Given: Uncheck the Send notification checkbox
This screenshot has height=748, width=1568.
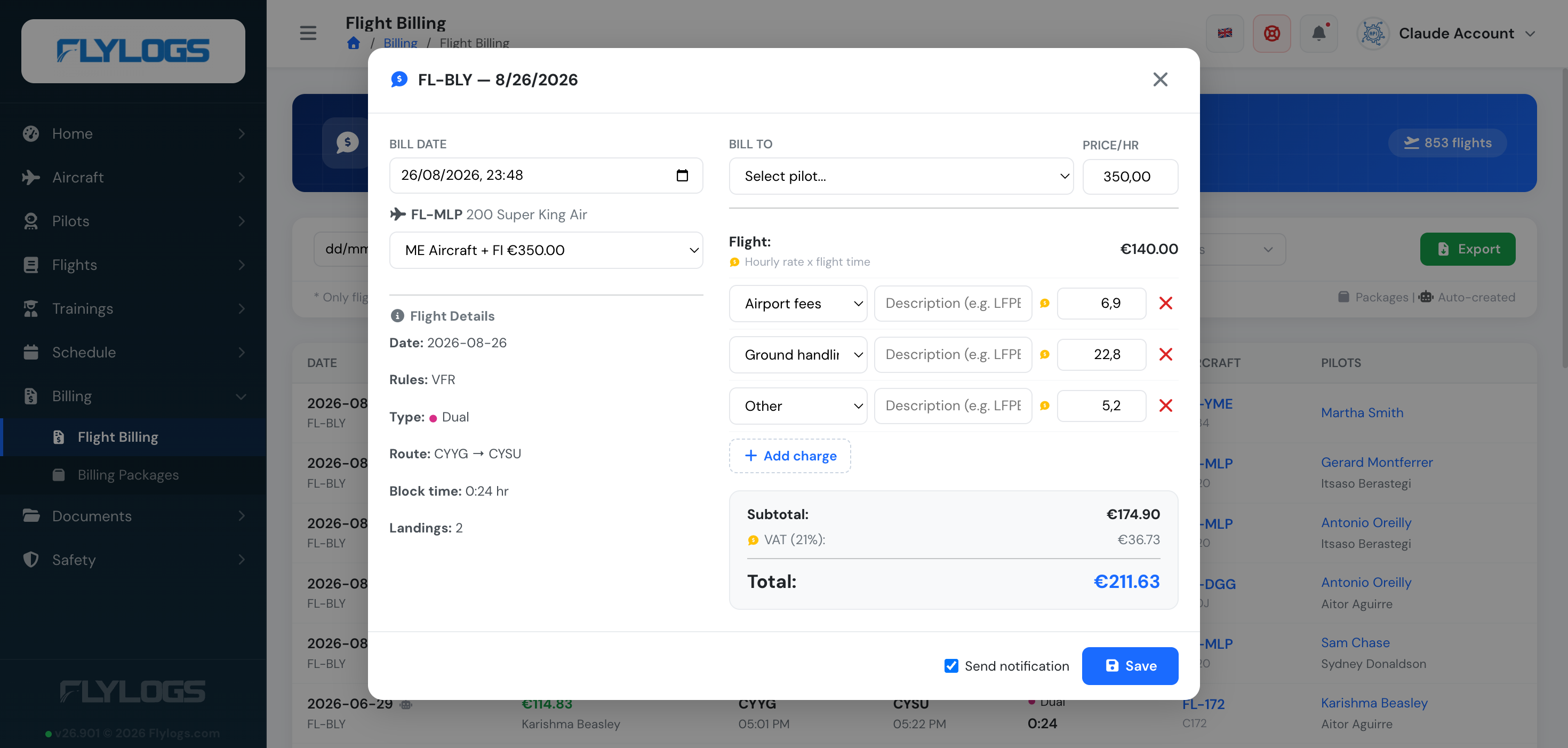Looking at the screenshot, I should coord(951,666).
